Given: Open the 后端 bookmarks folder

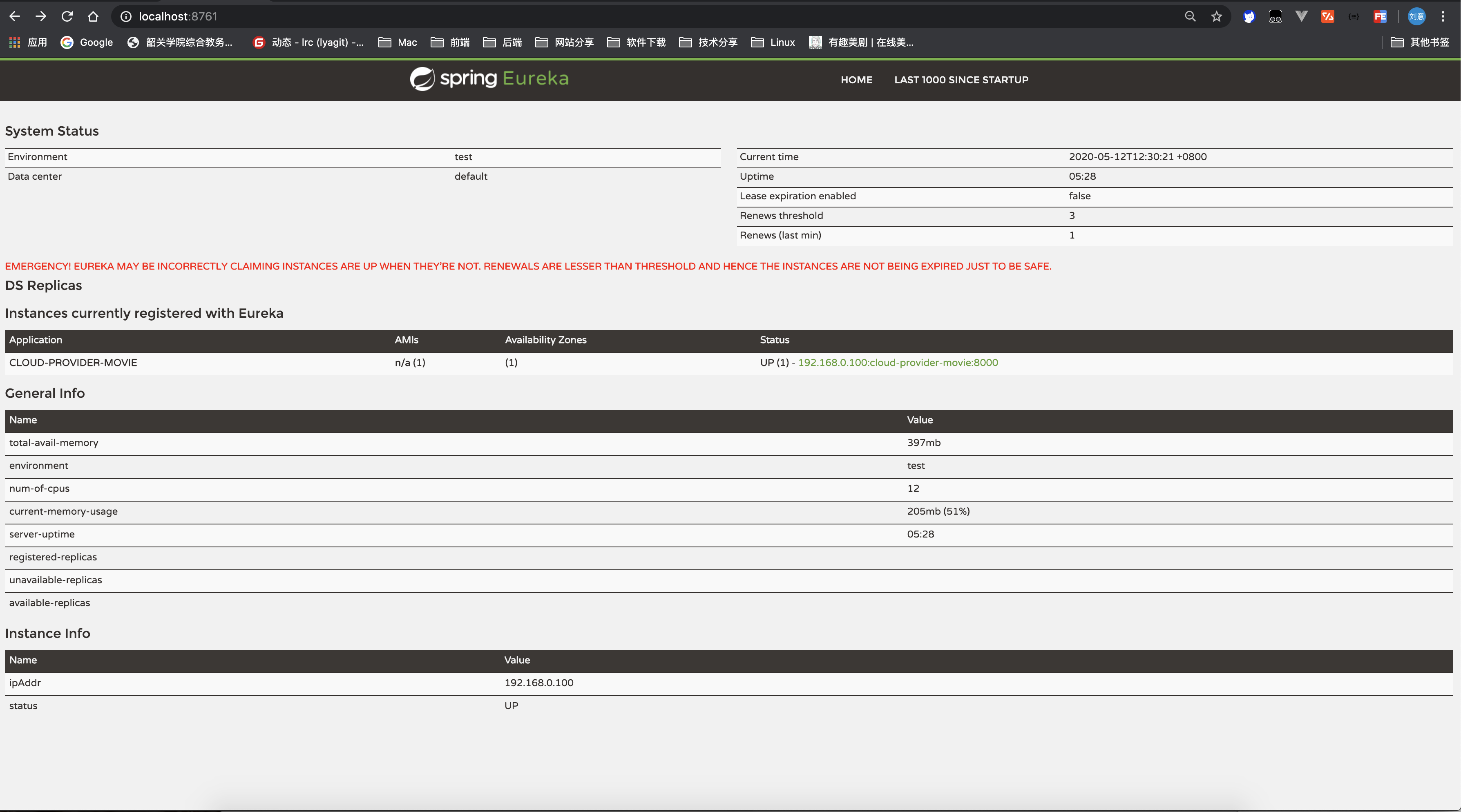Looking at the screenshot, I should pyautogui.click(x=503, y=42).
